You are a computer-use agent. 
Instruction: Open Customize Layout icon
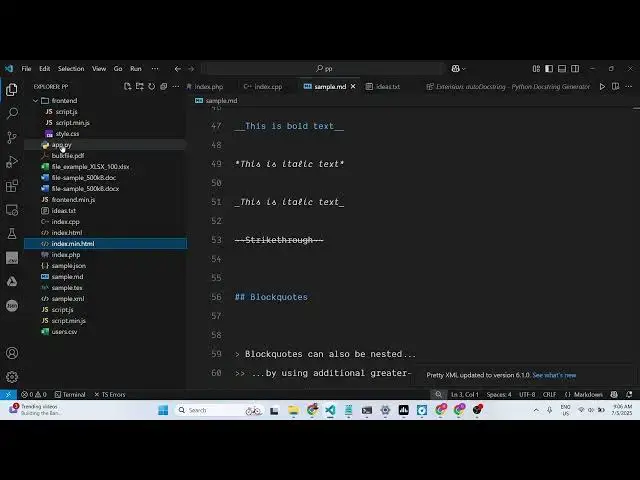coord(536,69)
